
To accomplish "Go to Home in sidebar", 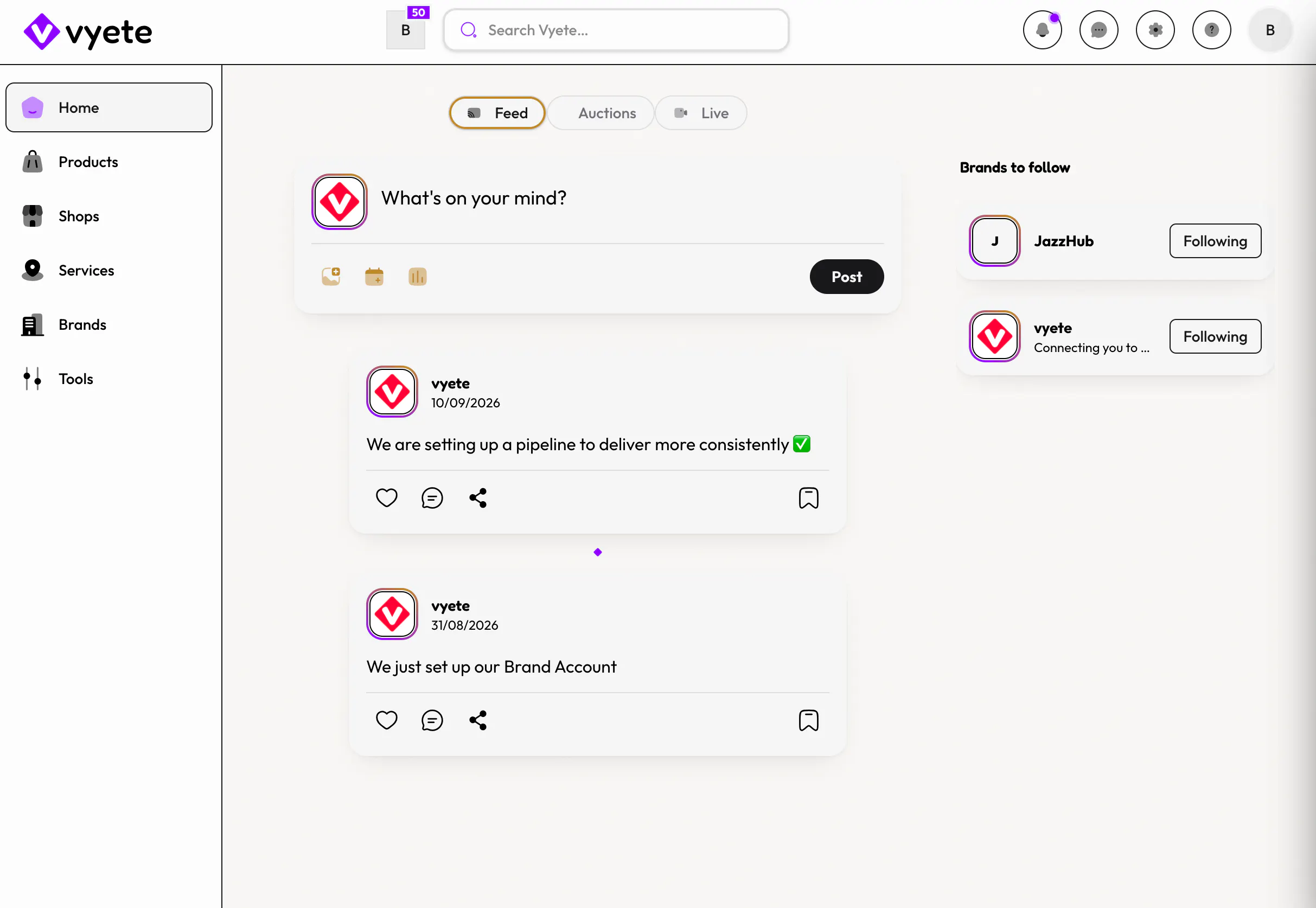I will [109, 107].
